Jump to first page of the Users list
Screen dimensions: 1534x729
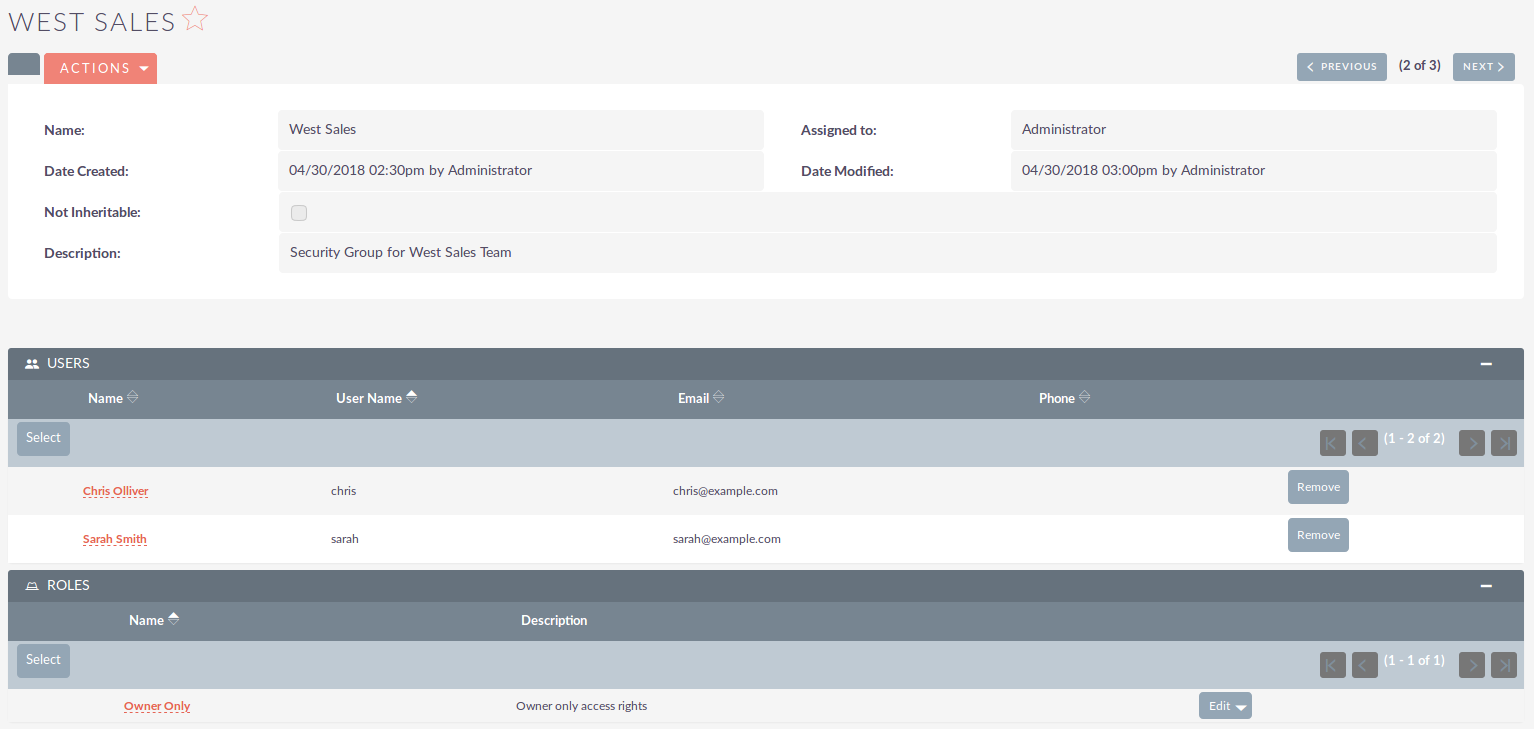[x=1331, y=442]
